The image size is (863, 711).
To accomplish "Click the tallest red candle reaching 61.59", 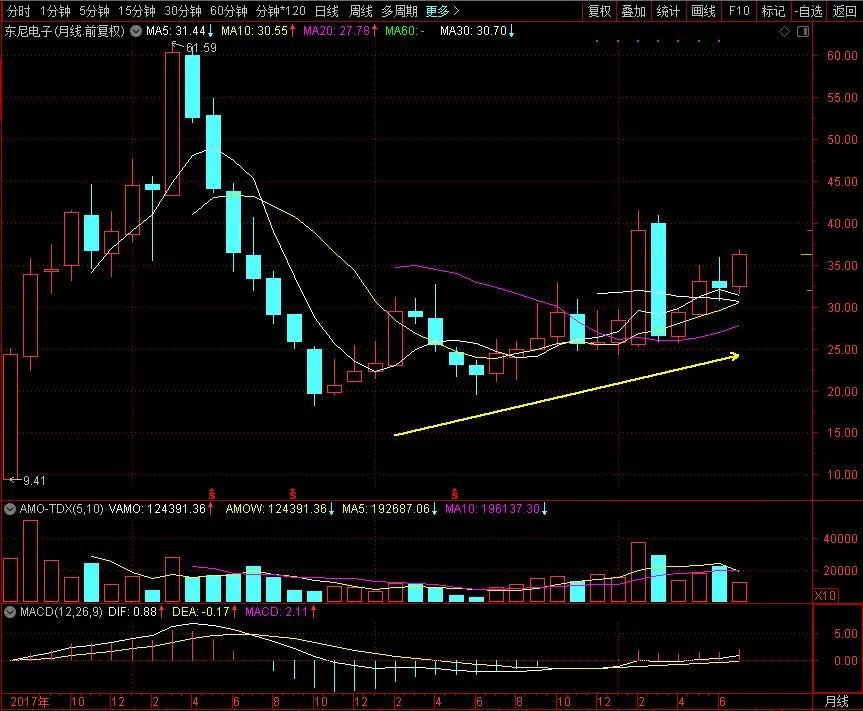I will [x=172, y=123].
